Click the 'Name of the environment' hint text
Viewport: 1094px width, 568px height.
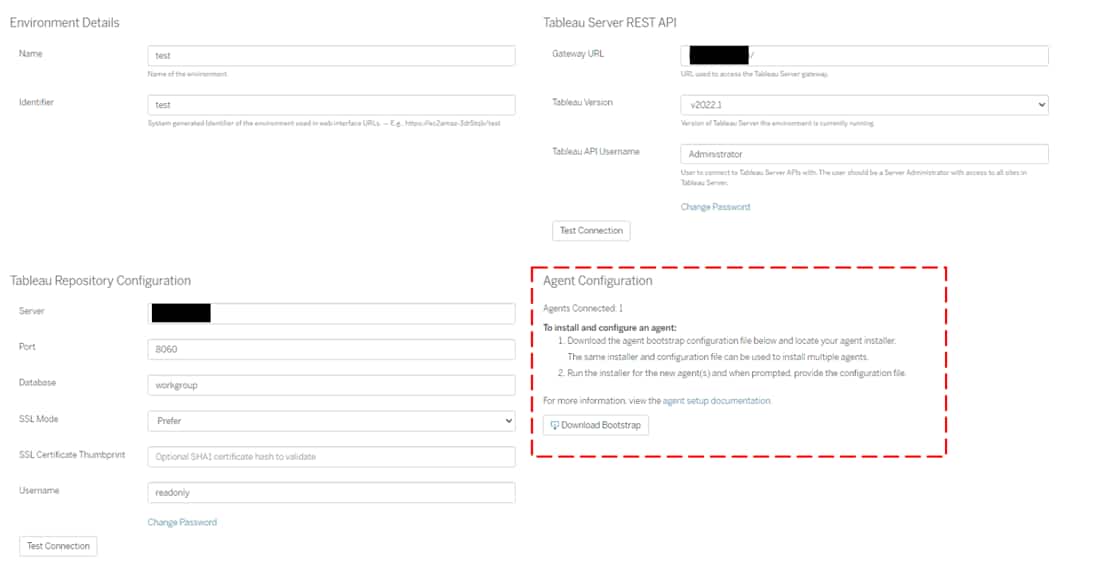[187, 74]
